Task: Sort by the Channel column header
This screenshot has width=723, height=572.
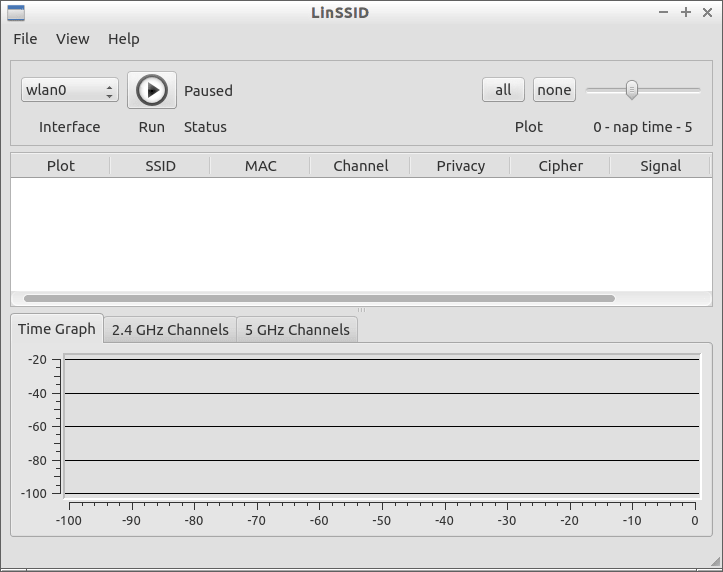Action: (360, 166)
